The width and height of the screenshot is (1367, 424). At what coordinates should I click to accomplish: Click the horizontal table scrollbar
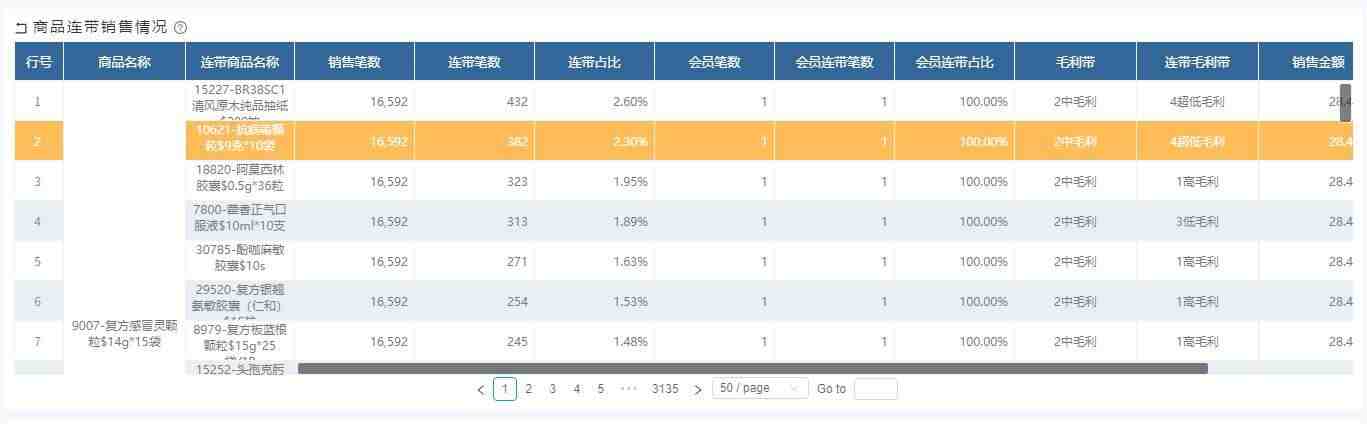(753, 368)
